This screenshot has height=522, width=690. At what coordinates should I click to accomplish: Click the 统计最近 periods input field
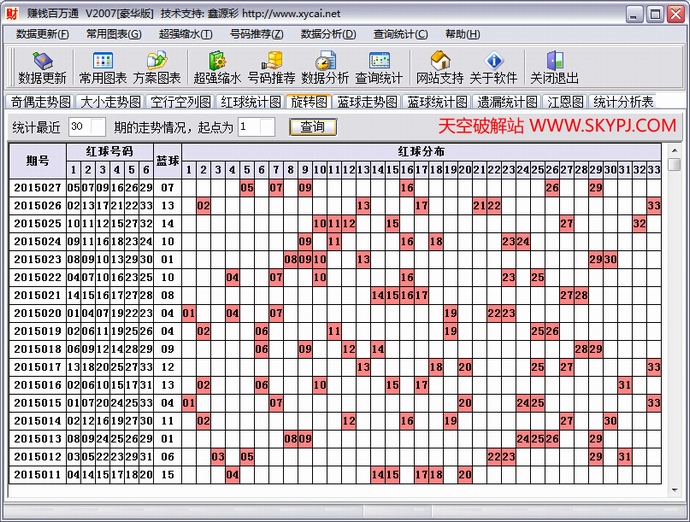click(x=87, y=127)
